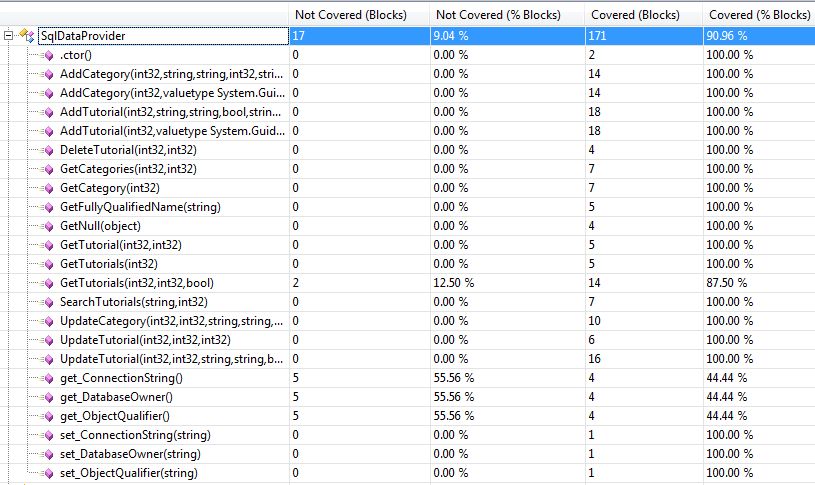This screenshot has width=815, height=485.
Task: Click the SearchTutorials method icon
Action: point(48,303)
